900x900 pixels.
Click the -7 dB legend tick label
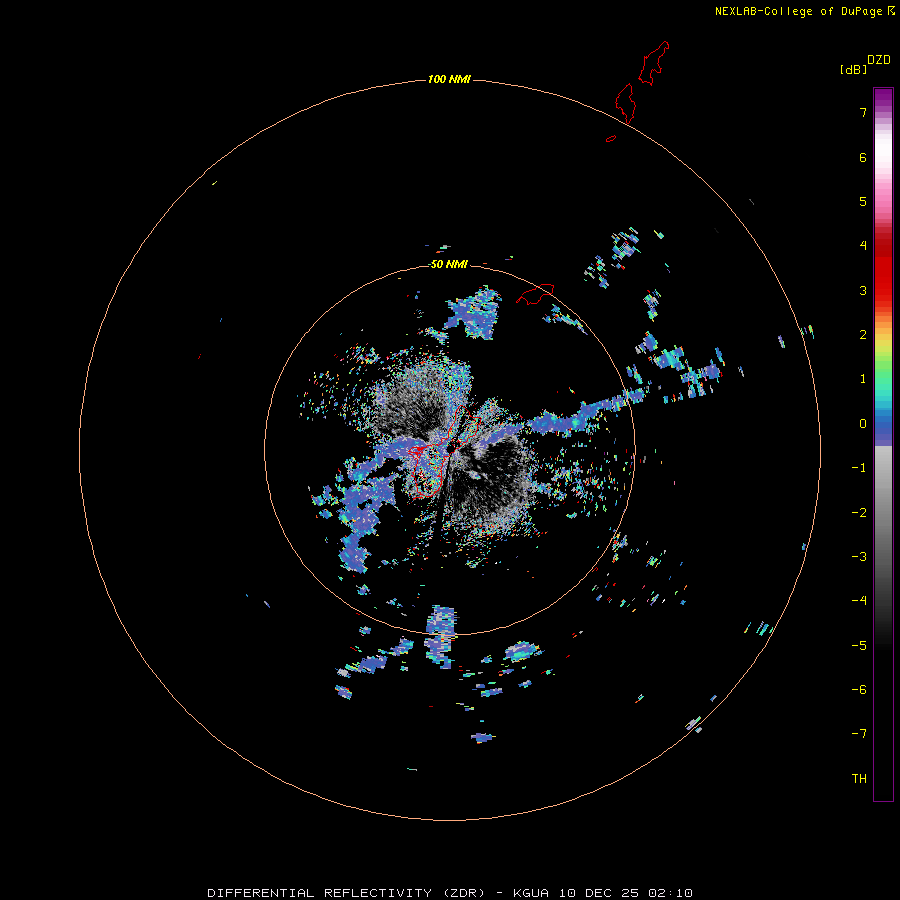859,734
